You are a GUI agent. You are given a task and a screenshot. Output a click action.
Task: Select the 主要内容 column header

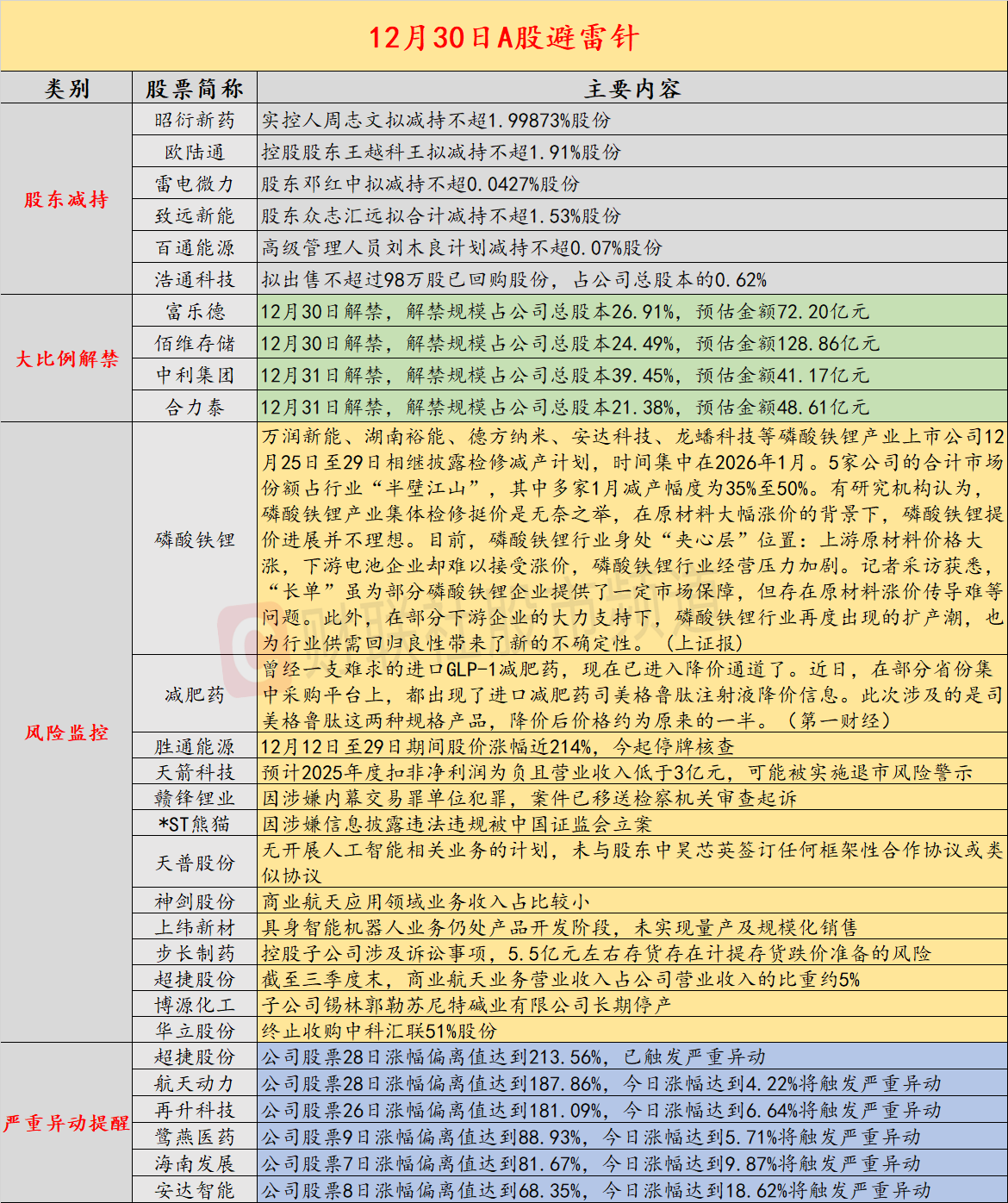pos(632,89)
